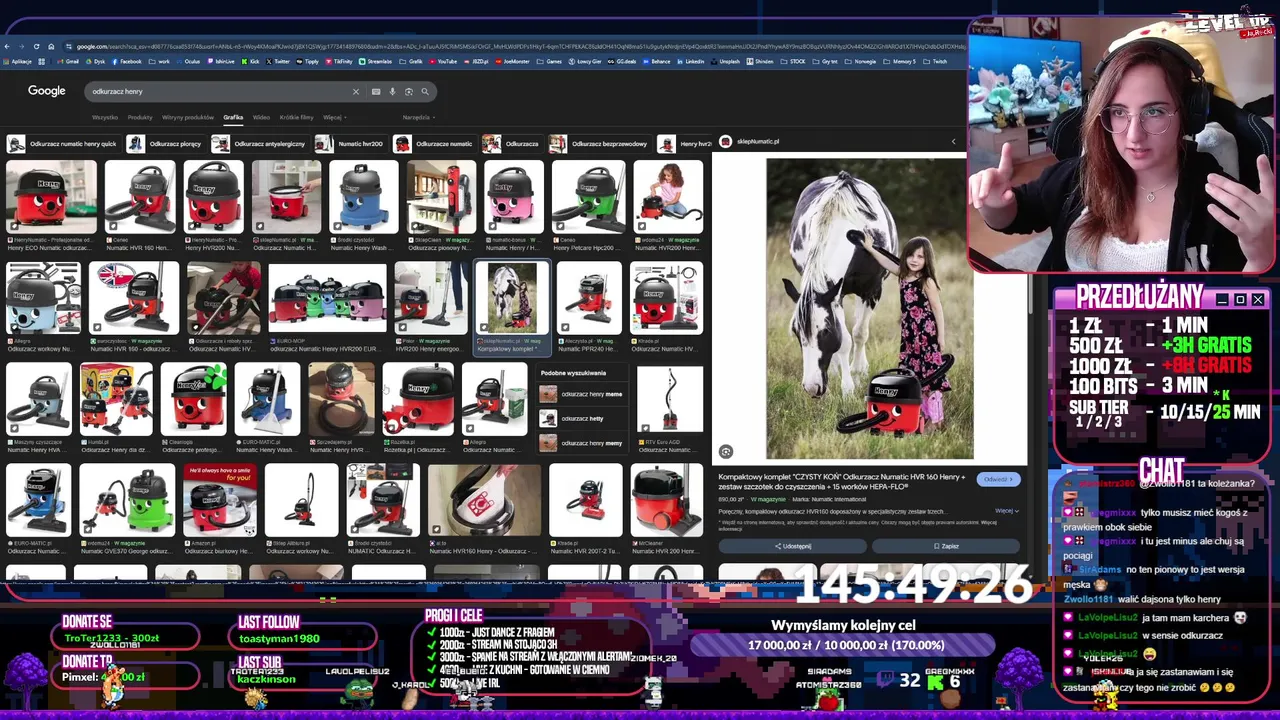Screen dimensions: 1280x720
Task: Open the Streamlabs bookmark
Action: pos(375,61)
